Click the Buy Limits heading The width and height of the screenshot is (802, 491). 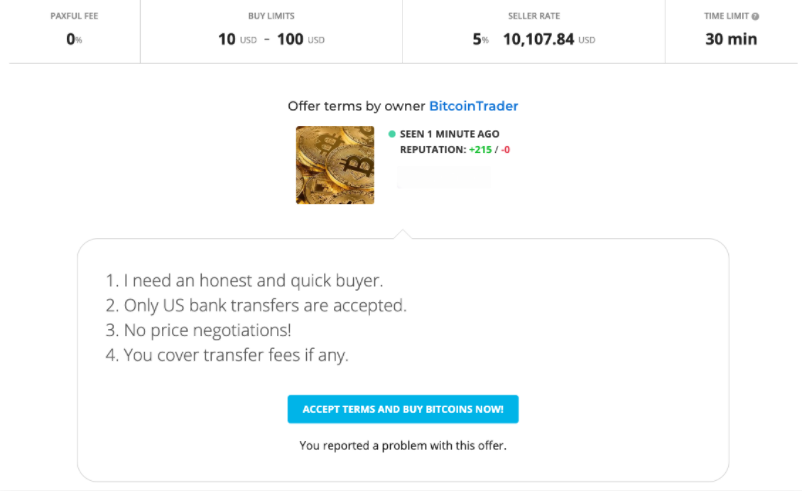pyautogui.click(x=271, y=16)
